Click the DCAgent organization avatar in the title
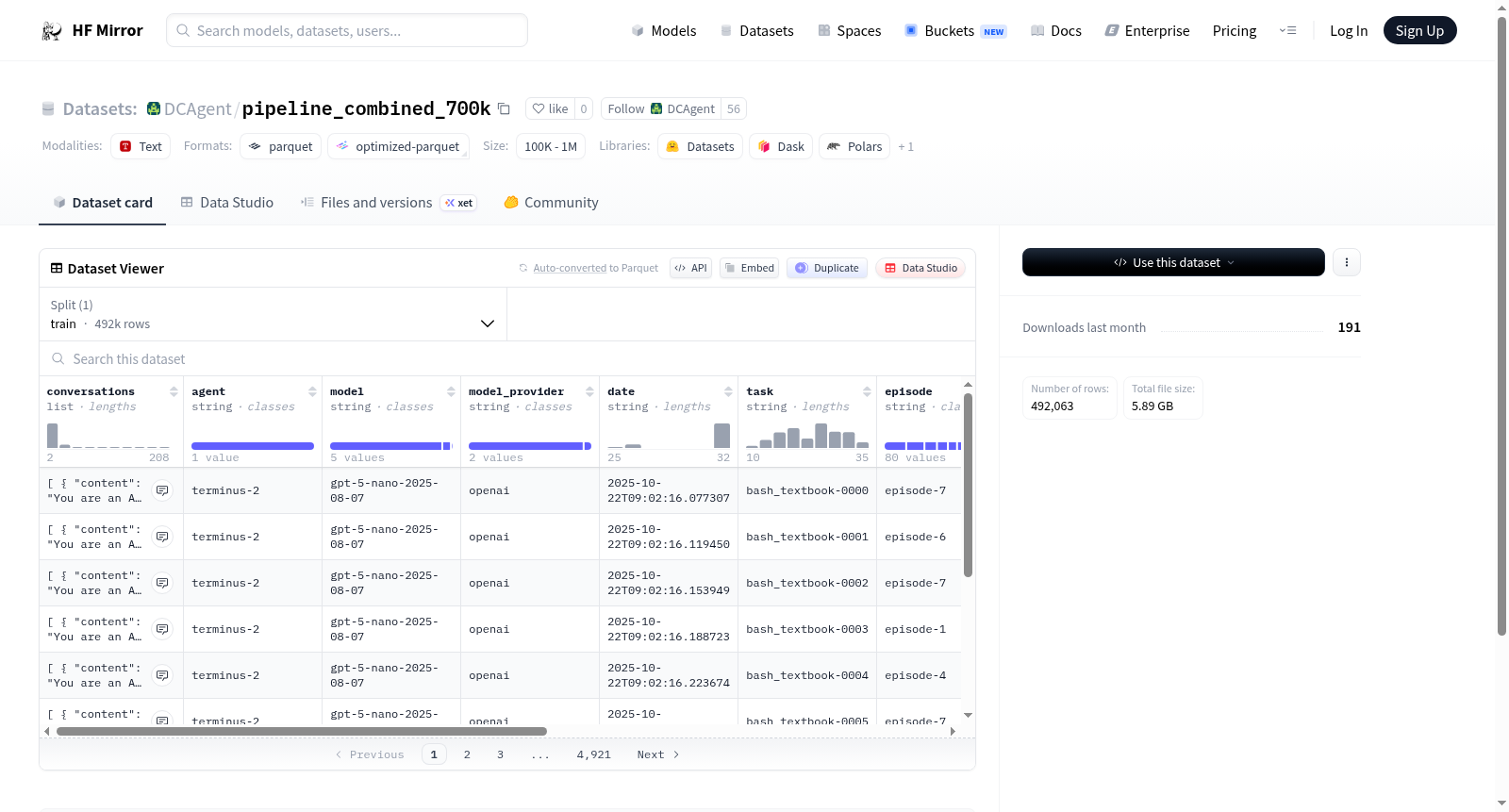1509x812 pixels. (x=154, y=108)
